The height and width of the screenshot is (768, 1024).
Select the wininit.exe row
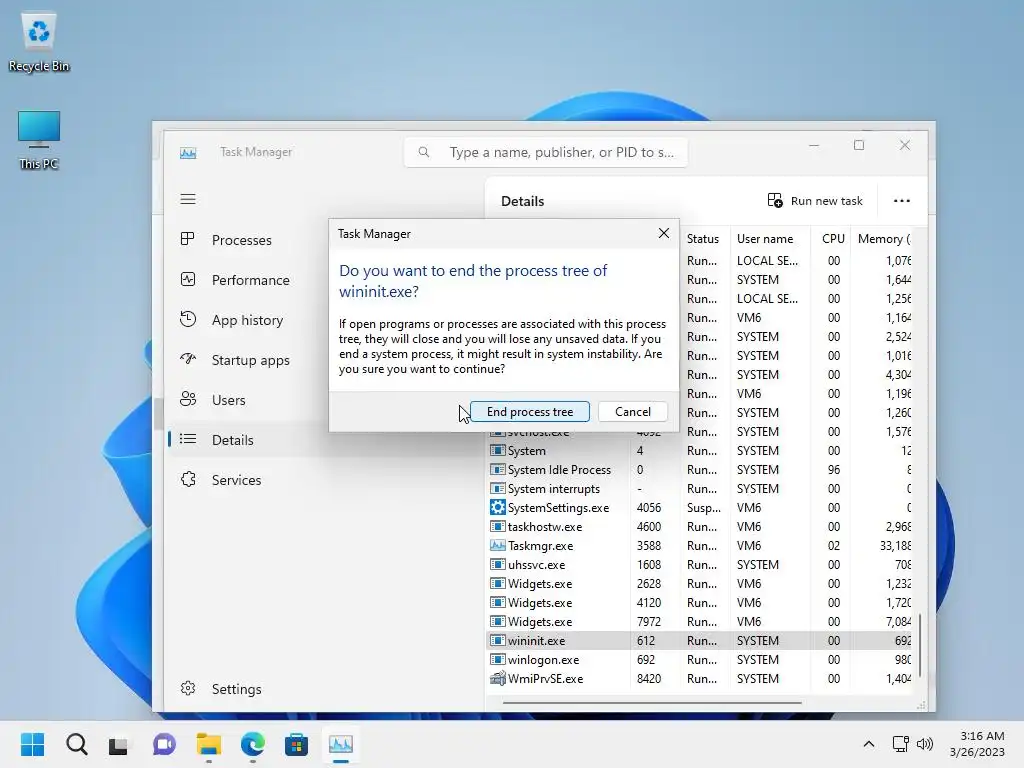click(x=700, y=641)
